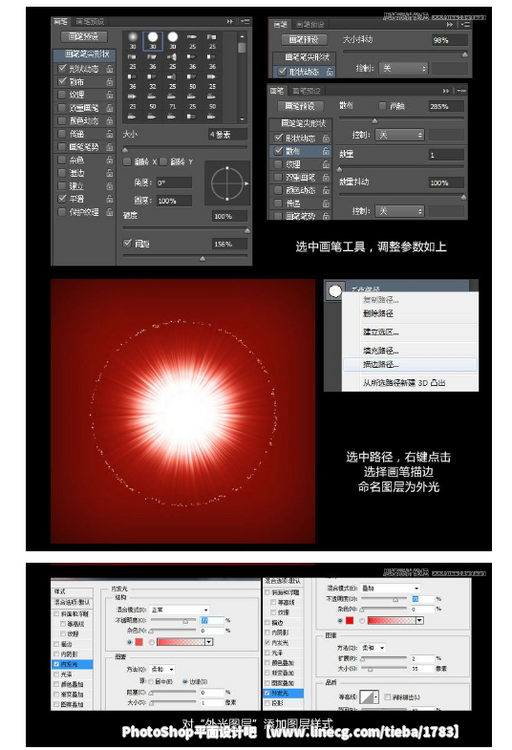512x750 pixels.
Task: Toggle the 平滑 checkbox
Action: pos(62,198)
